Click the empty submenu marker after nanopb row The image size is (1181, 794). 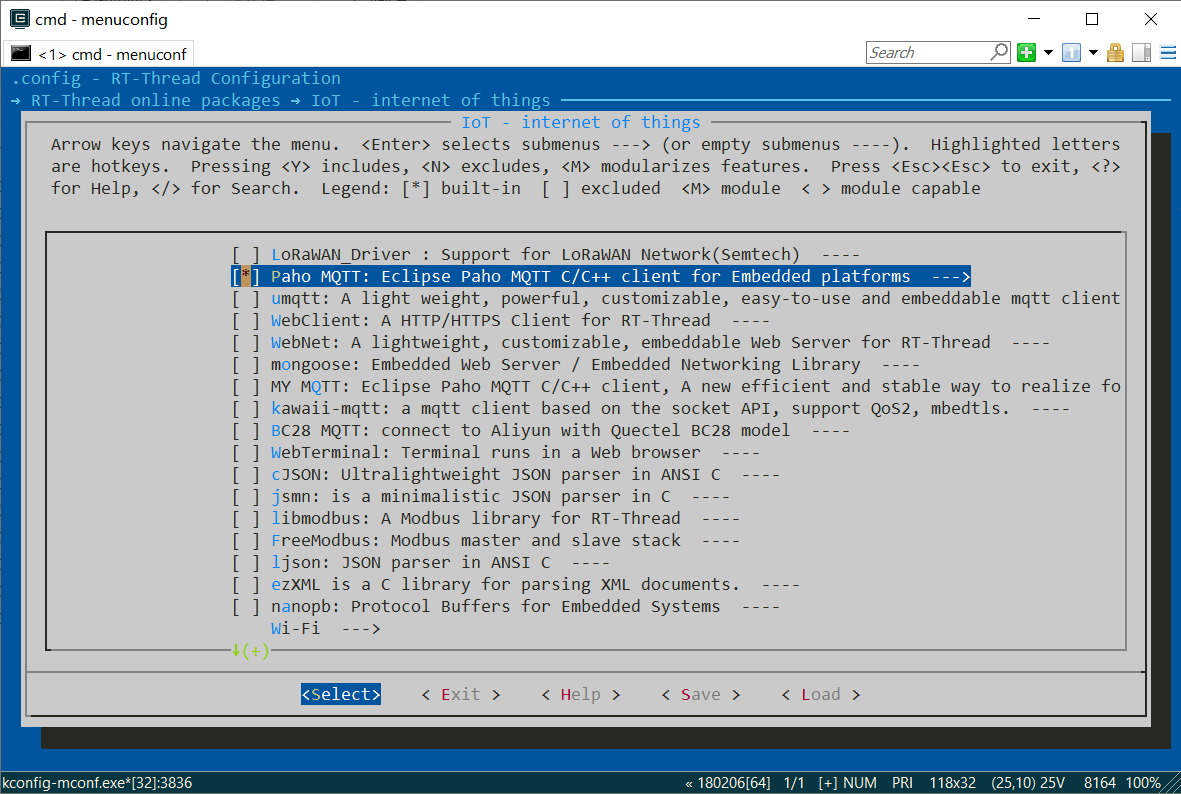tap(761, 606)
